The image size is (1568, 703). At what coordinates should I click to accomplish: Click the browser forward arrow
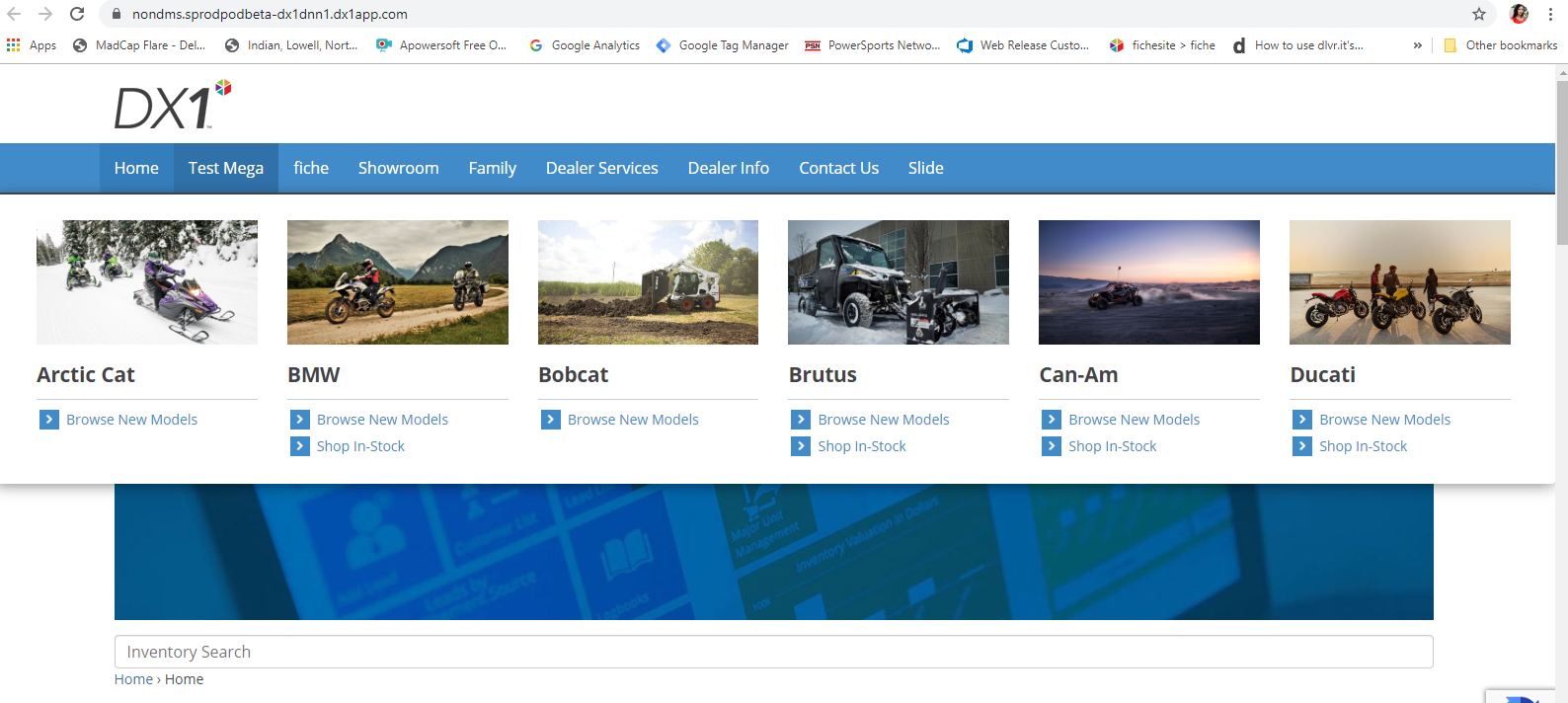point(45,14)
